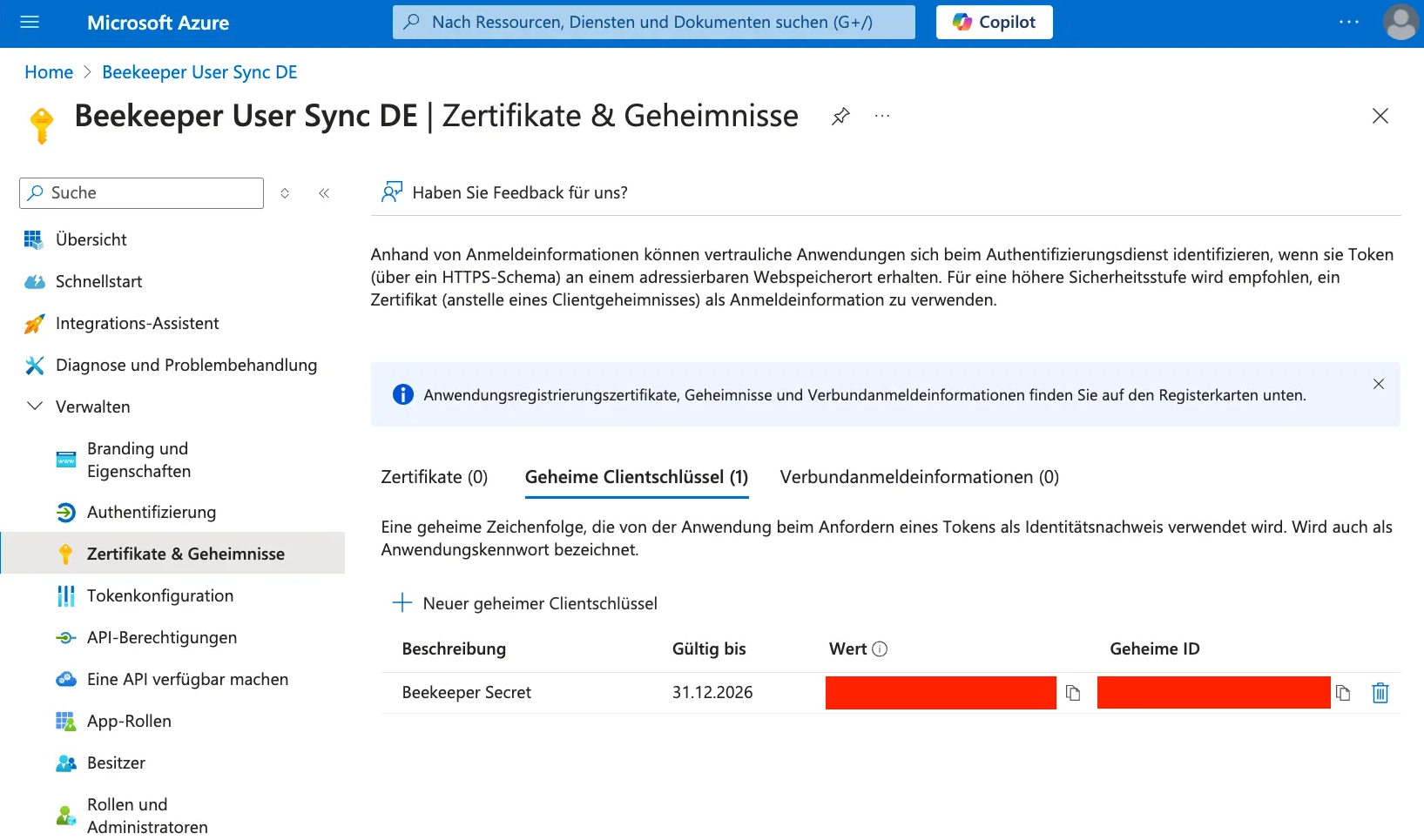Open the Azure portal hamburger menu
Screen dimensions: 1424x840
[x=30, y=23]
